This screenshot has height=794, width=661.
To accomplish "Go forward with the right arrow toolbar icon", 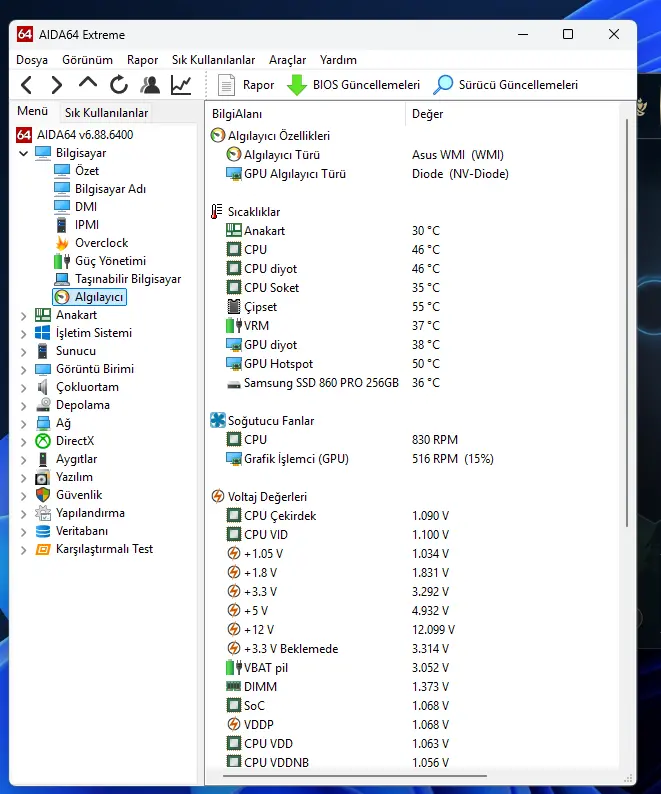I will coord(57,85).
